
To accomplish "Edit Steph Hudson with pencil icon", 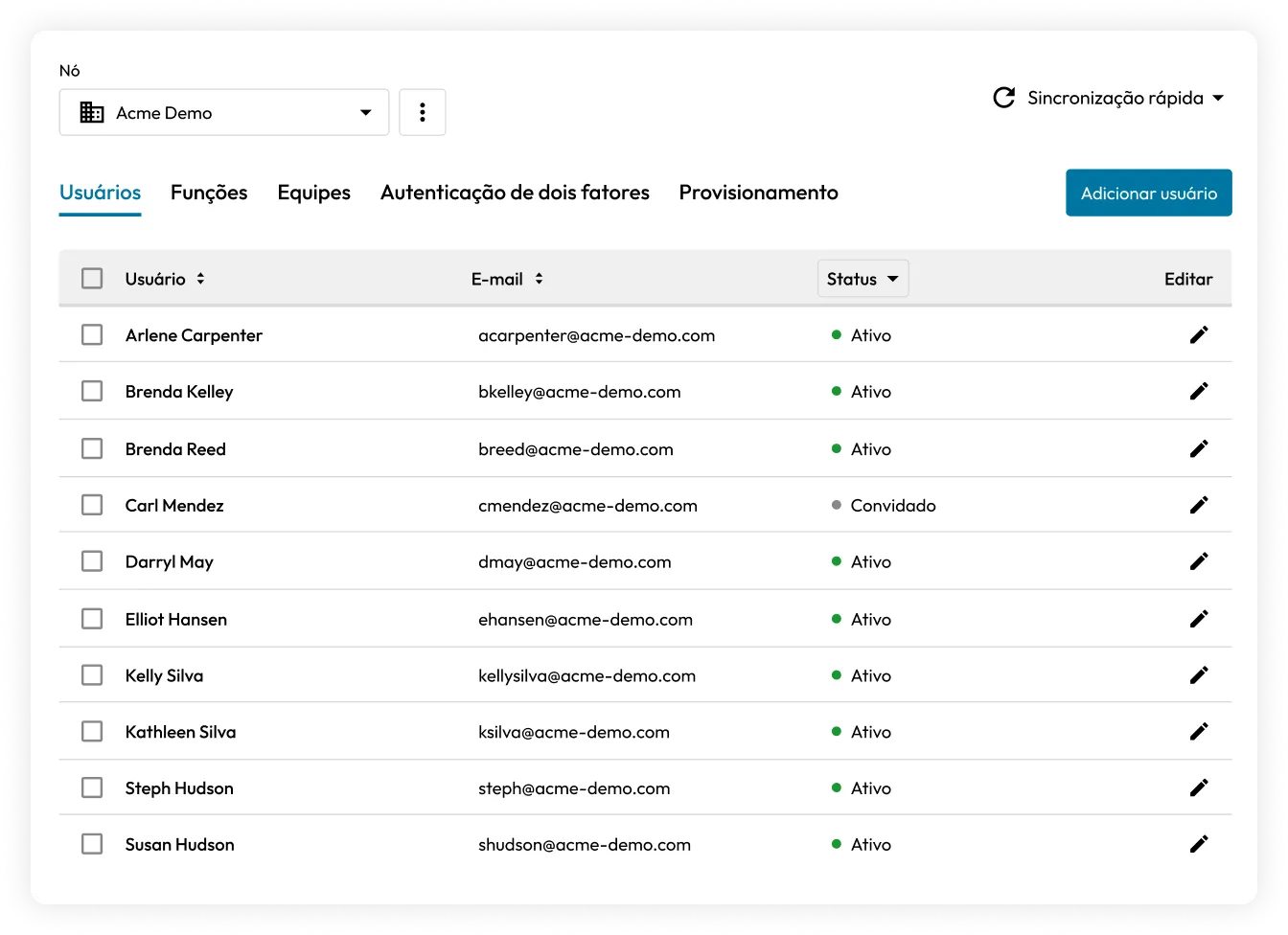I will 1199,787.
